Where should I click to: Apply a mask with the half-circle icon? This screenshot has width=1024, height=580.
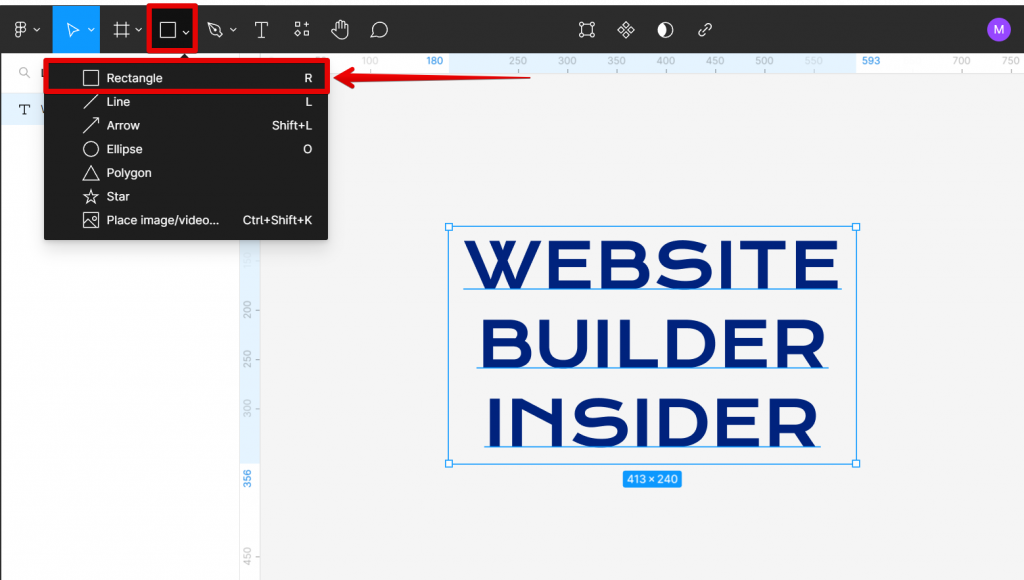[x=664, y=30]
